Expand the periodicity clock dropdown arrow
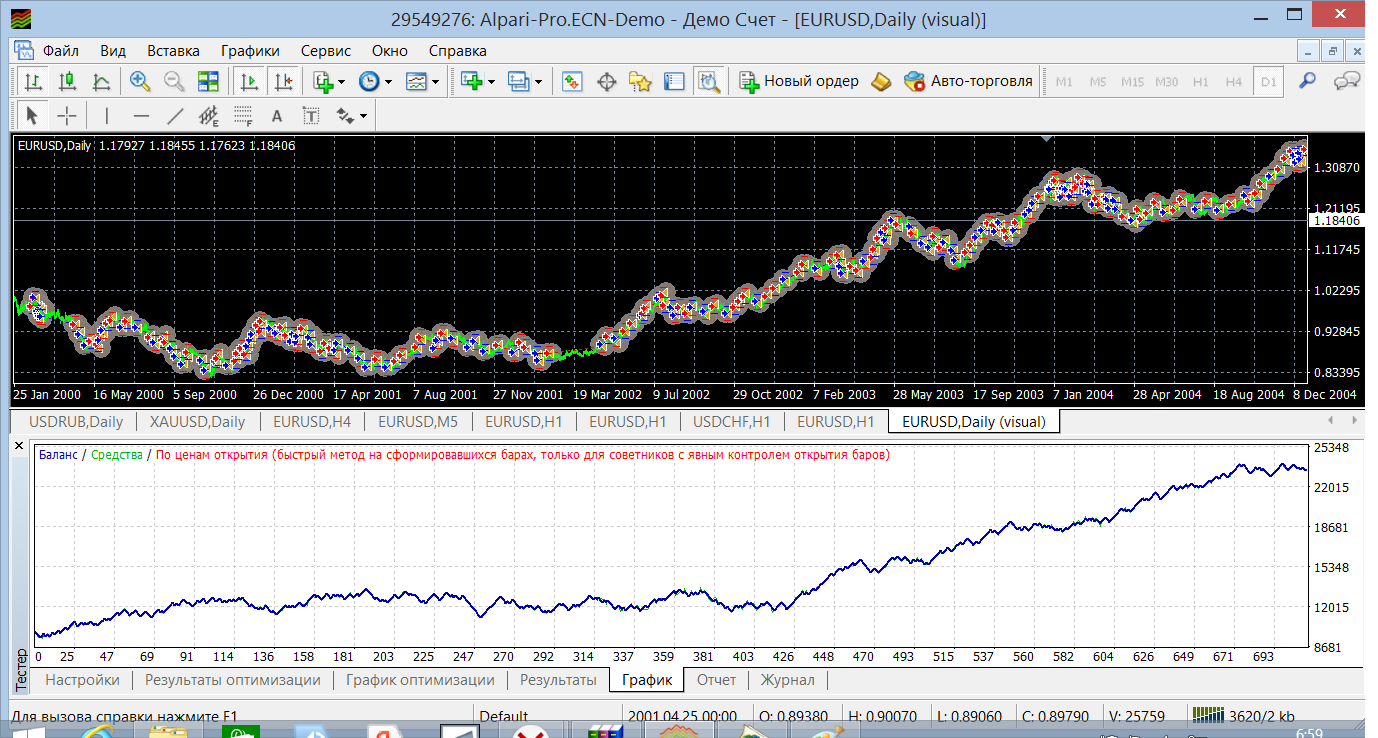The height and width of the screenshot is (738, 1378). (389, 82)
